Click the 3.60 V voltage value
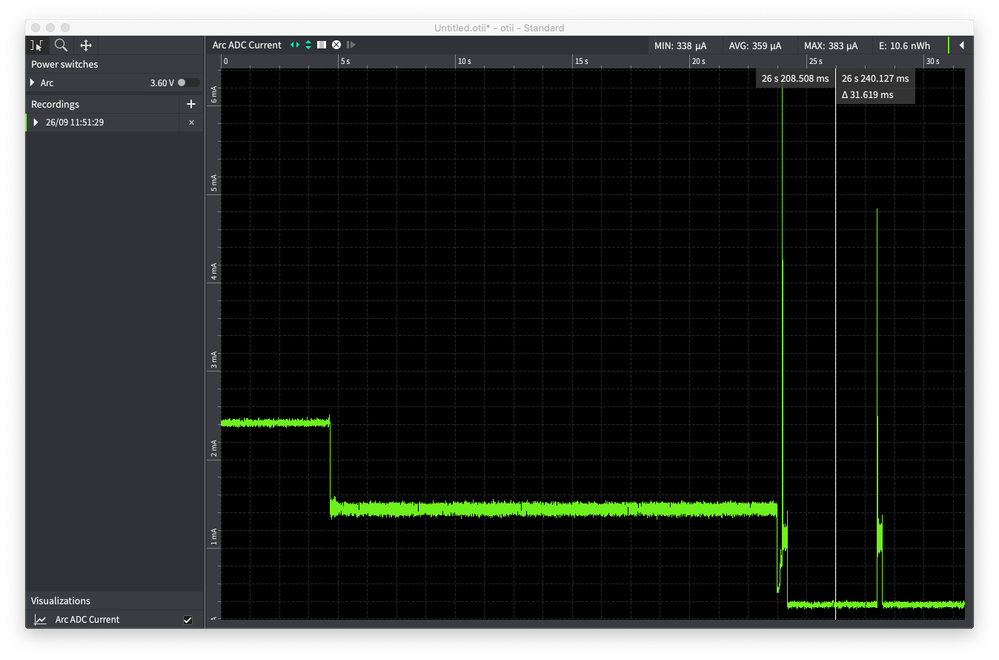Screen dimensions: 999x660 tap(162, 83)
